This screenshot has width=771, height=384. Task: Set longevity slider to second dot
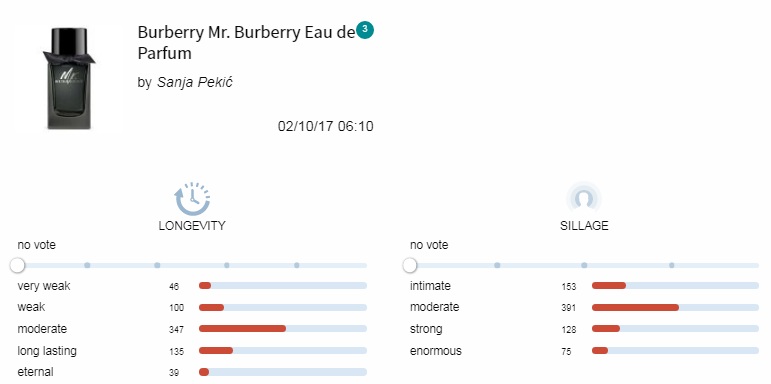(x=157, y=265)
